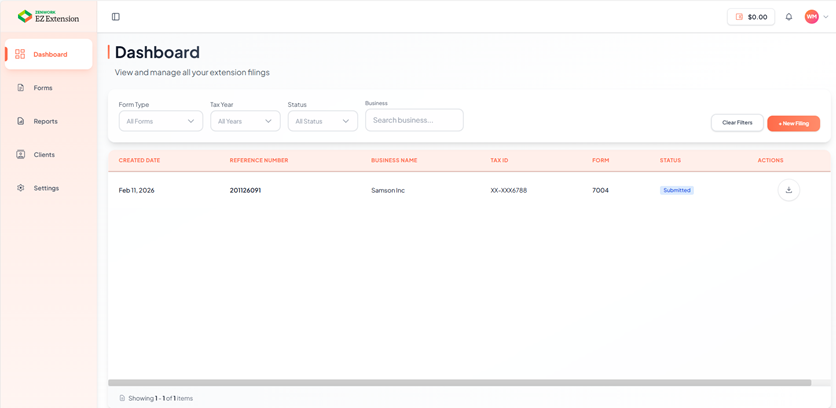This screenshot has width=836, height=408.
Task: Click the WM user avatar
Action: click(811, 17)
